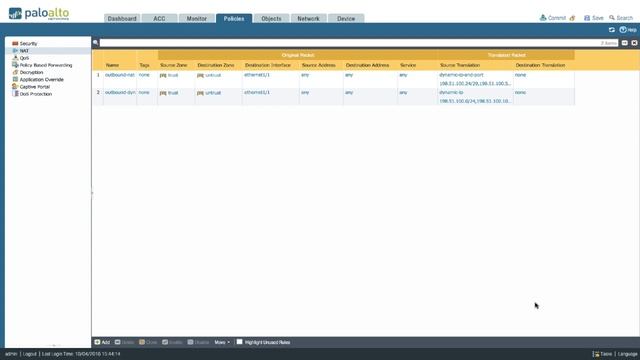
Task: Open QoS policies in sidebar
Action: click(x=24, y=58)
